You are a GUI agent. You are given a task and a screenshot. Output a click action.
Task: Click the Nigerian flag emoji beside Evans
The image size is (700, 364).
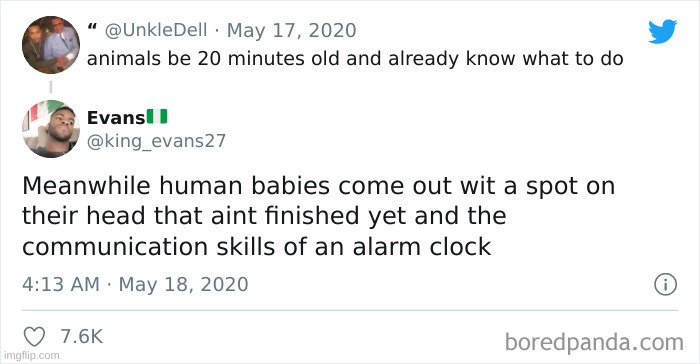157,117
